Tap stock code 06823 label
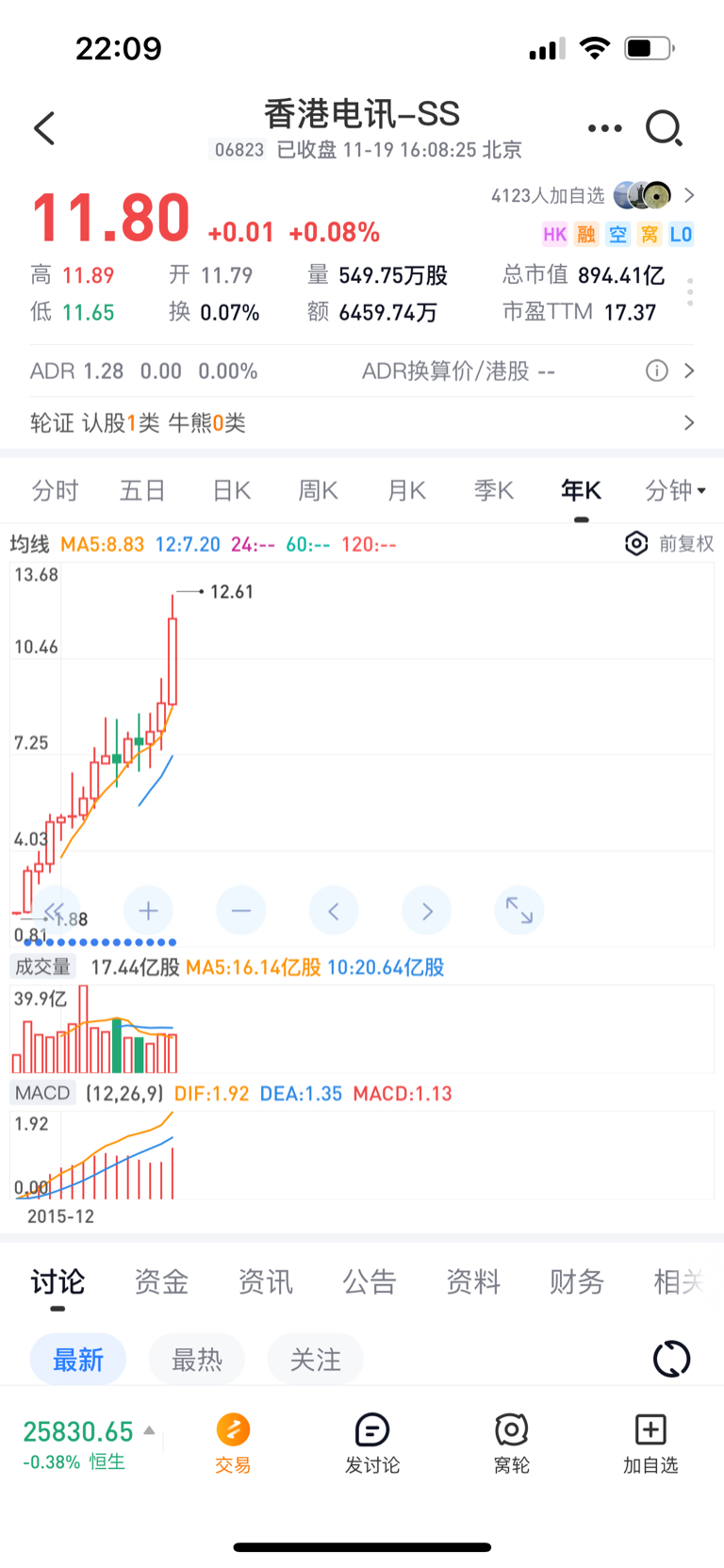The image size is (724, 1568). (x=239, y=149)
